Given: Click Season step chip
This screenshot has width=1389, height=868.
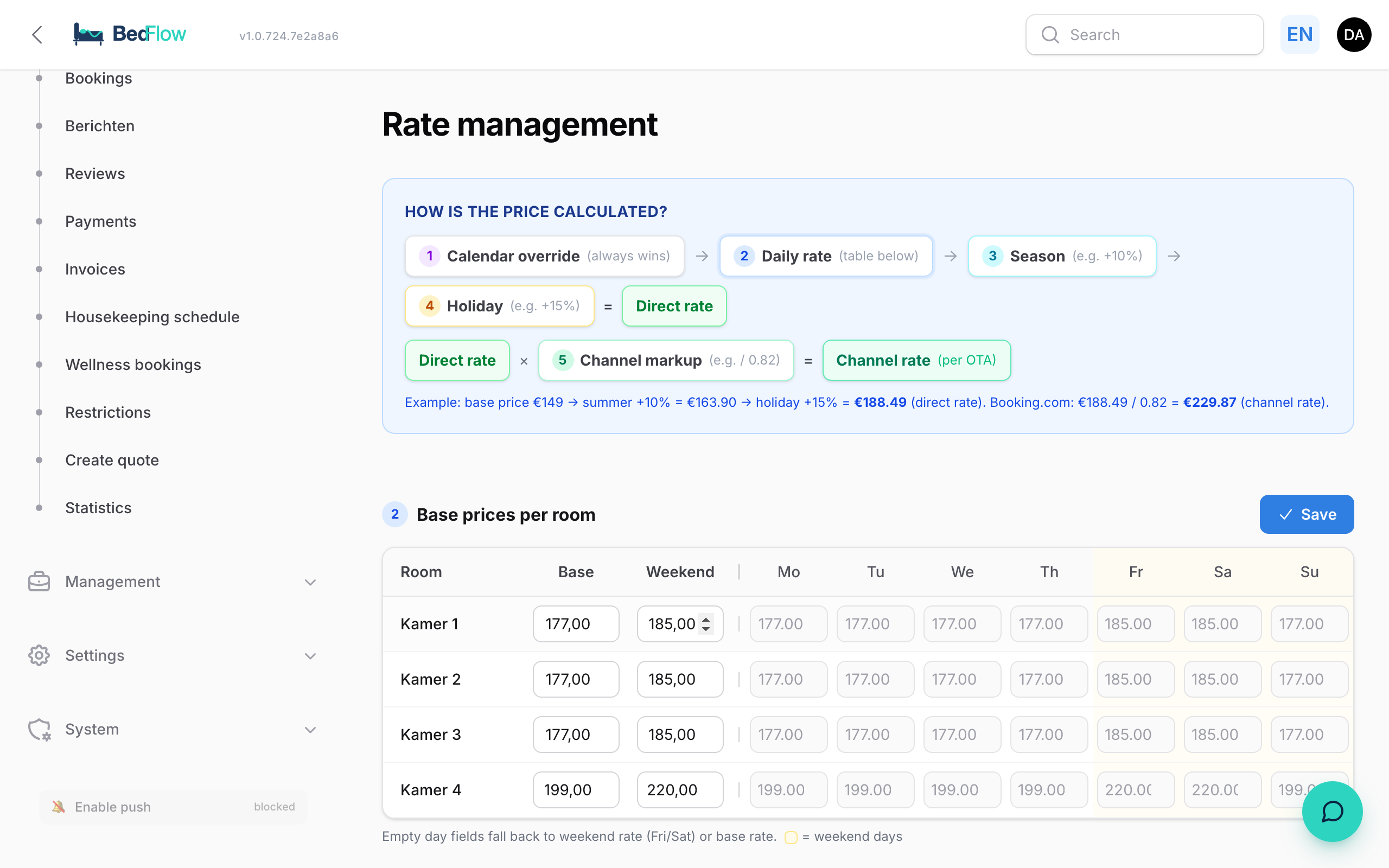Looking at the screenshot, I should coord(1062,256).
